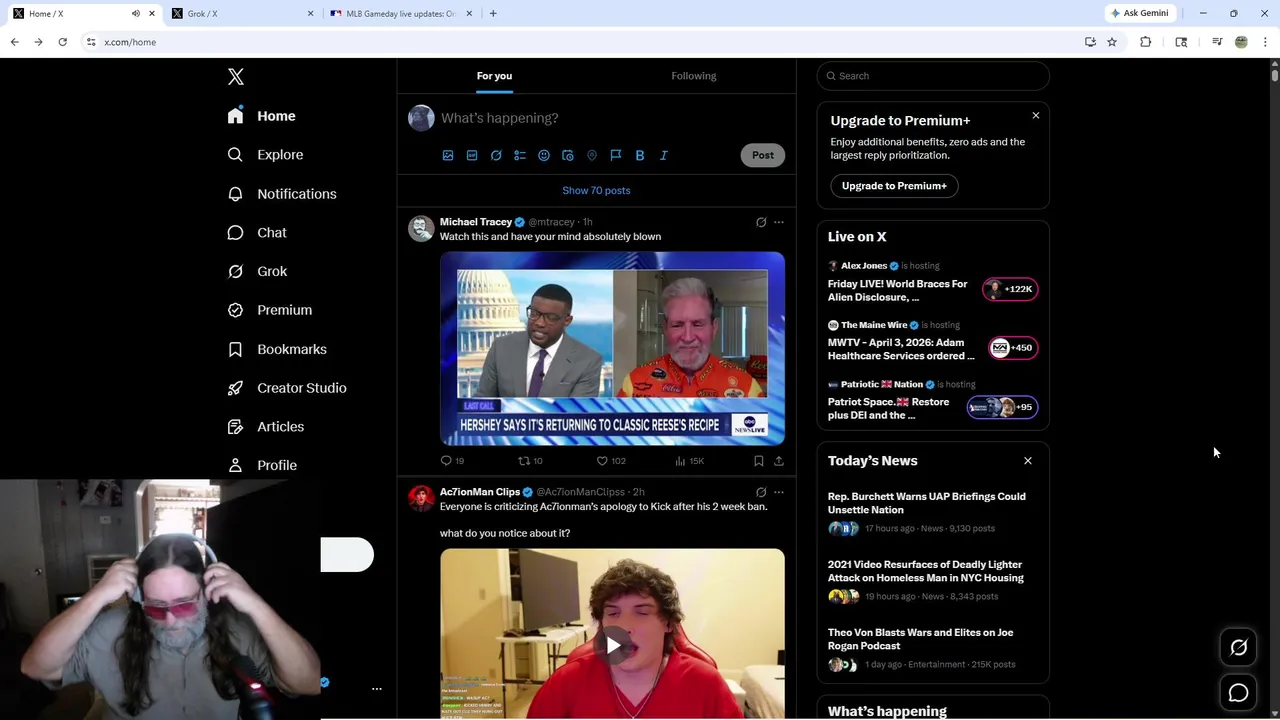Click Grok icon on Ac7ionMan Clips post
The image size is (1280, 720).
(x=761, y=492)
